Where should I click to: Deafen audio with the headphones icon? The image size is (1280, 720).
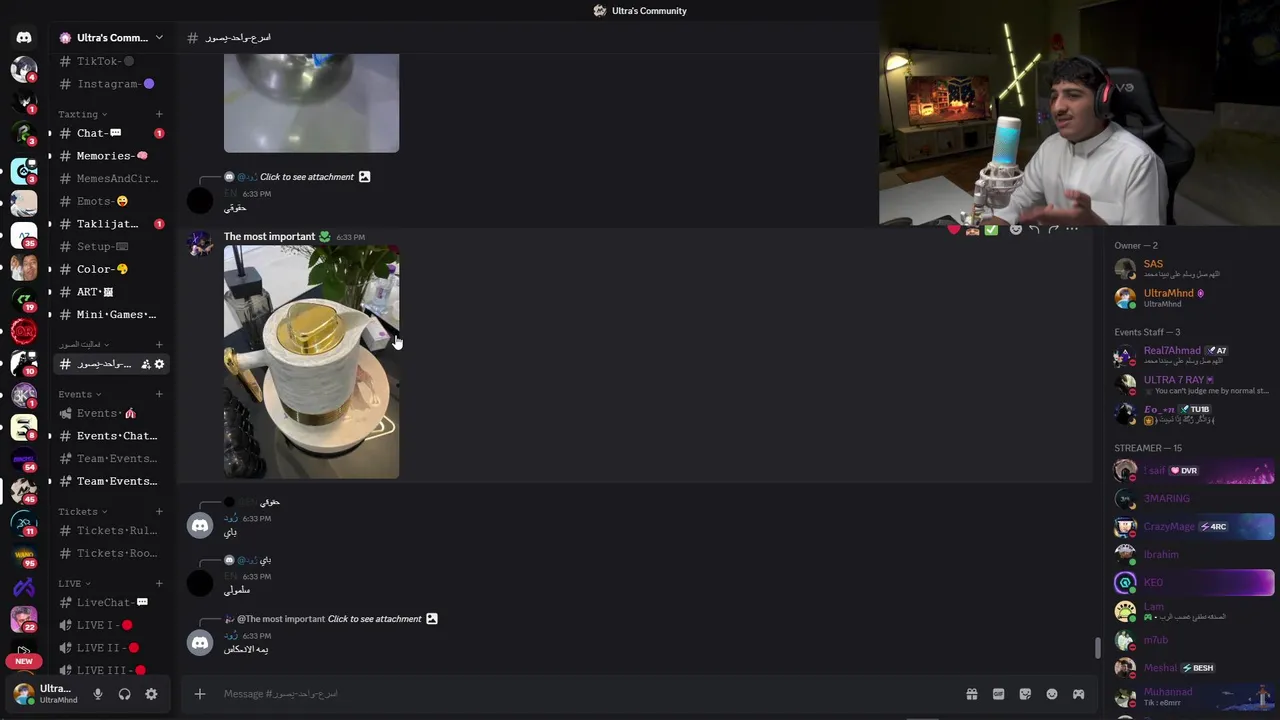[124, 694]
